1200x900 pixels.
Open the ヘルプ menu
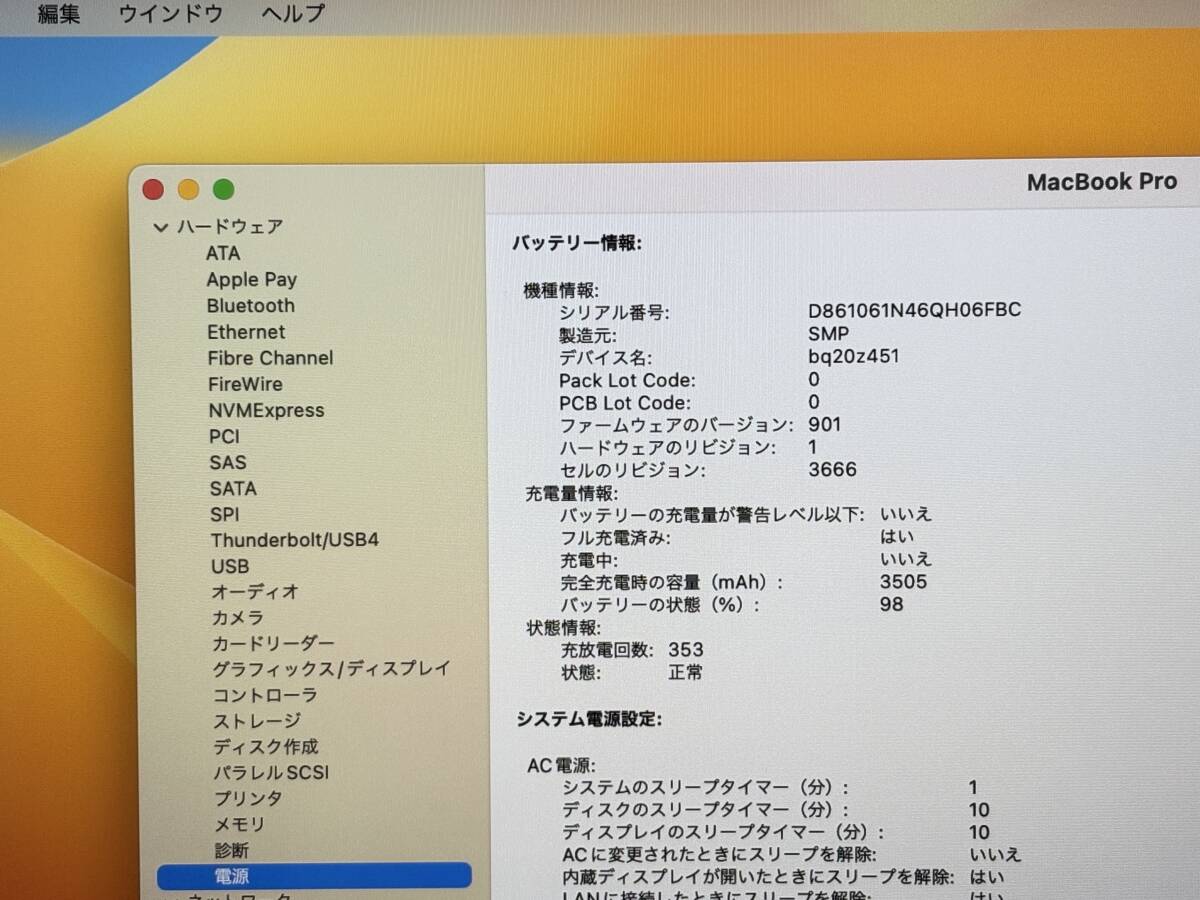point(293,14)
